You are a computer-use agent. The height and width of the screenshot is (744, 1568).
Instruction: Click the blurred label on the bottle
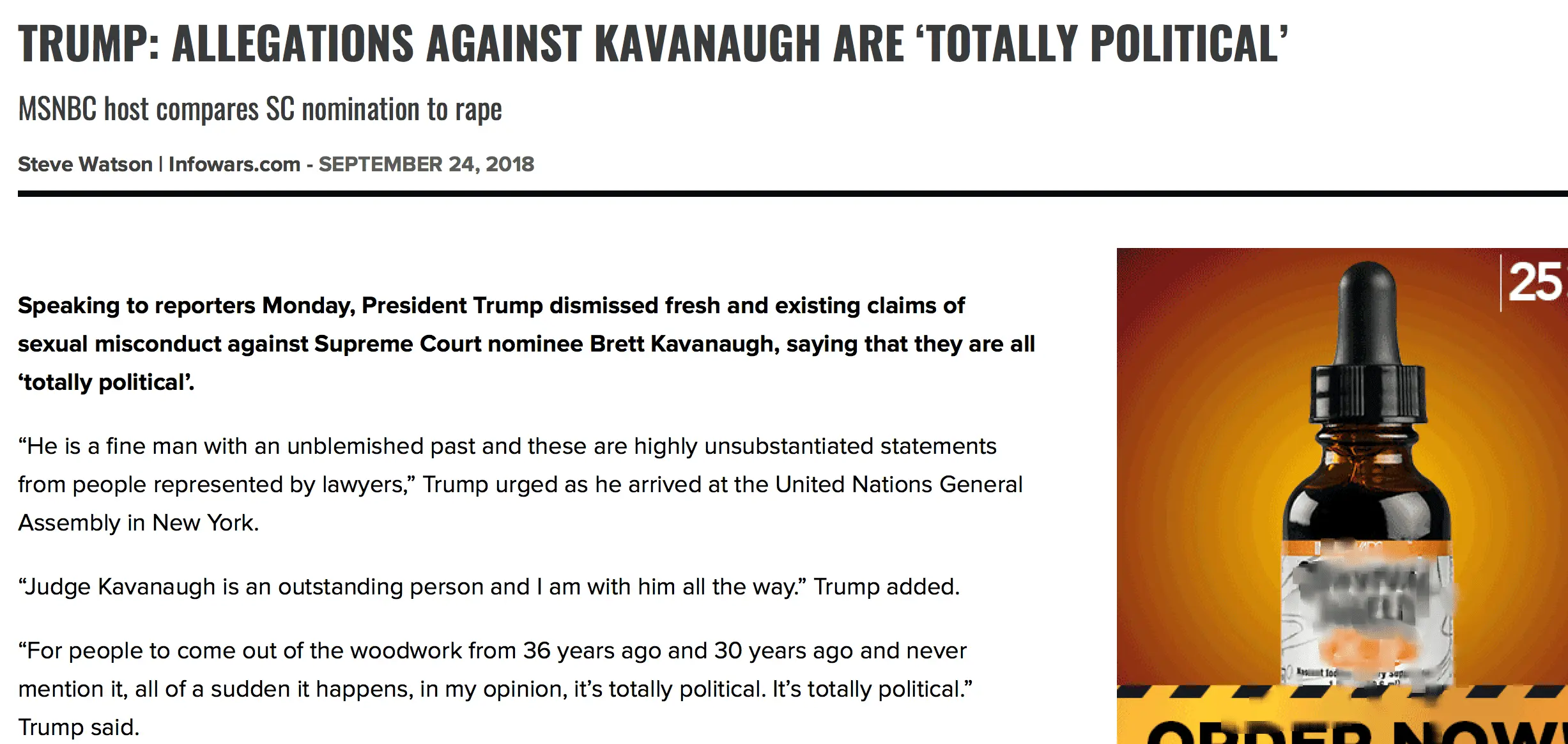point(1367,607)
